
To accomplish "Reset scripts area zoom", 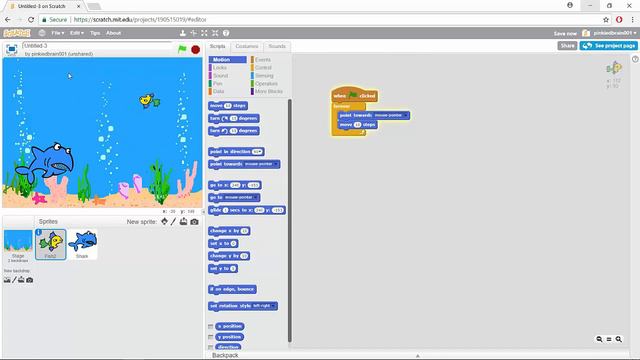I will tap(609, 339).
